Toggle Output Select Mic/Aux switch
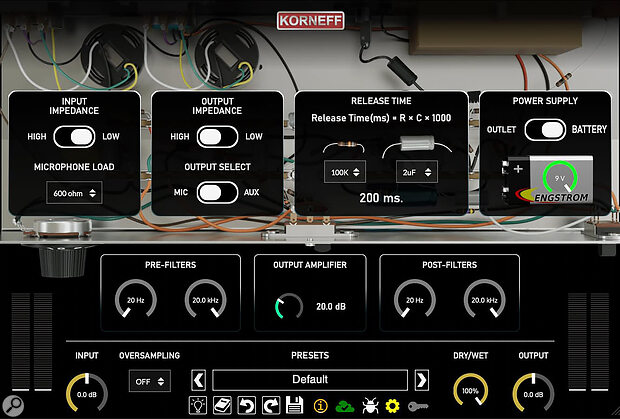The height and width of the screenshot is (419, 620). point(217,193)
